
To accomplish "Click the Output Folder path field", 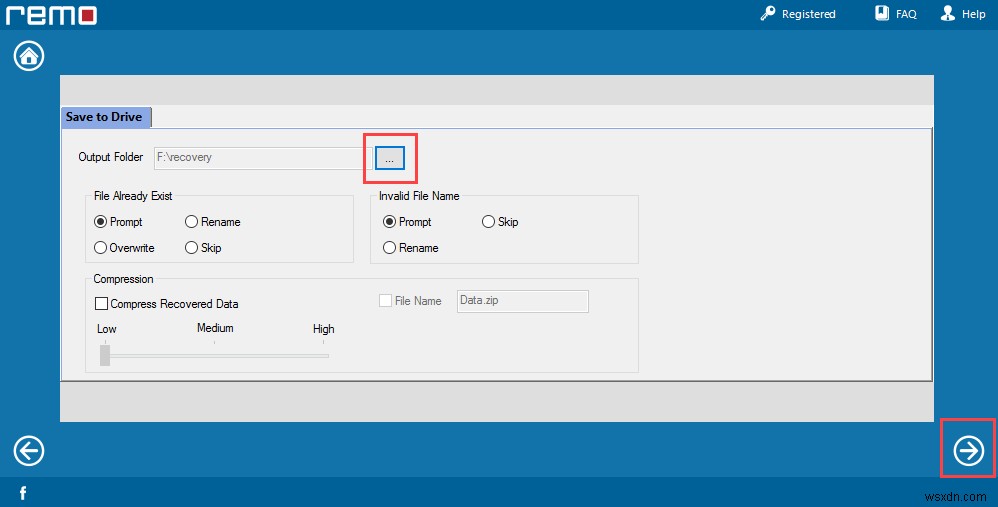I will pos(262,157).
